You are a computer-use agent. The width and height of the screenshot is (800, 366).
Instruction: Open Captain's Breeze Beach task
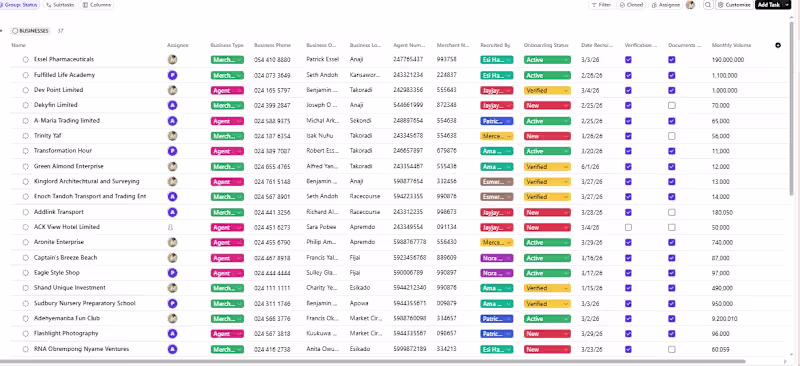65,258
